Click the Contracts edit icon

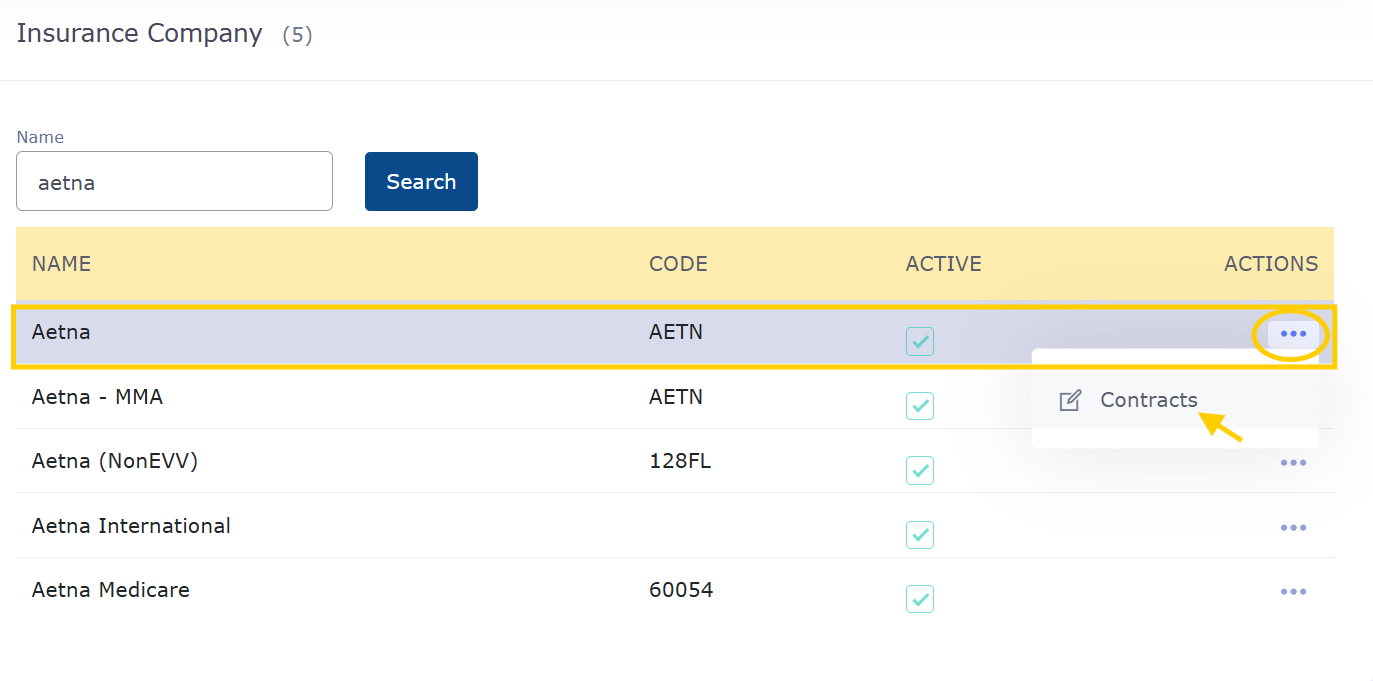point(1070,401)
